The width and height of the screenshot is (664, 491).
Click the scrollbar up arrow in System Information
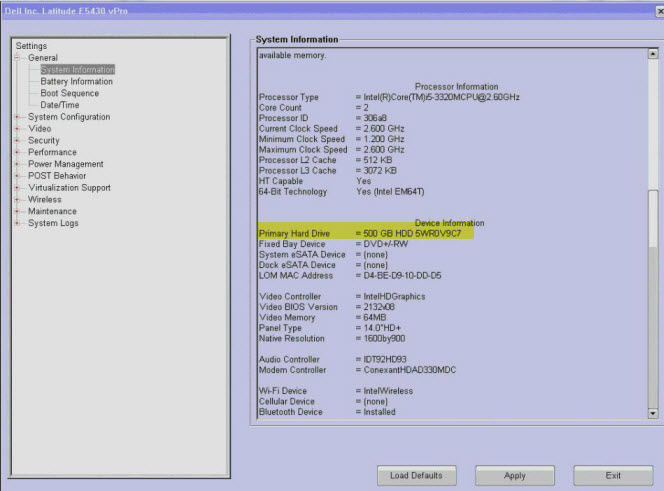653,55
